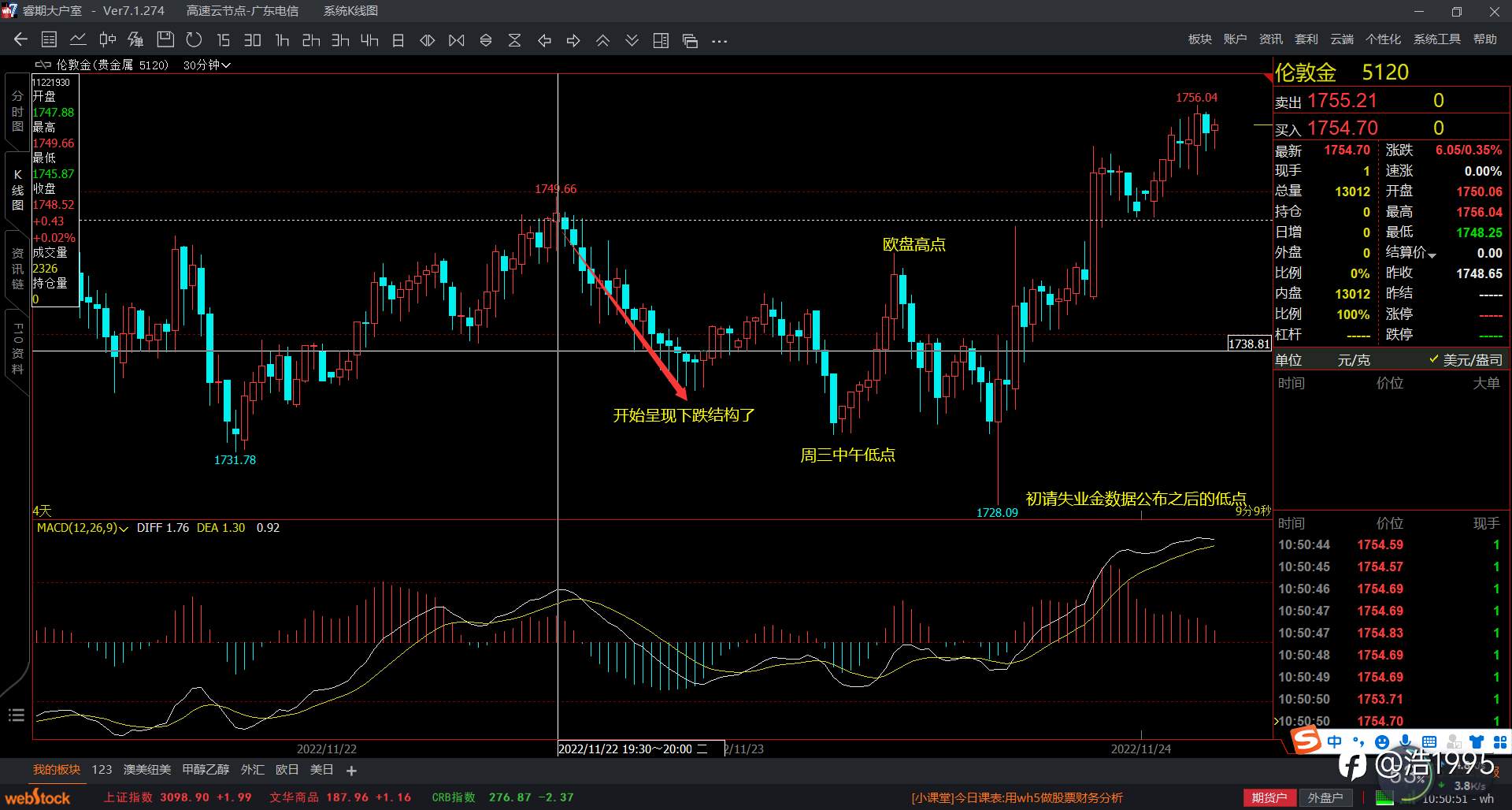Click the double down chevron icon

(x=632, y=40)
